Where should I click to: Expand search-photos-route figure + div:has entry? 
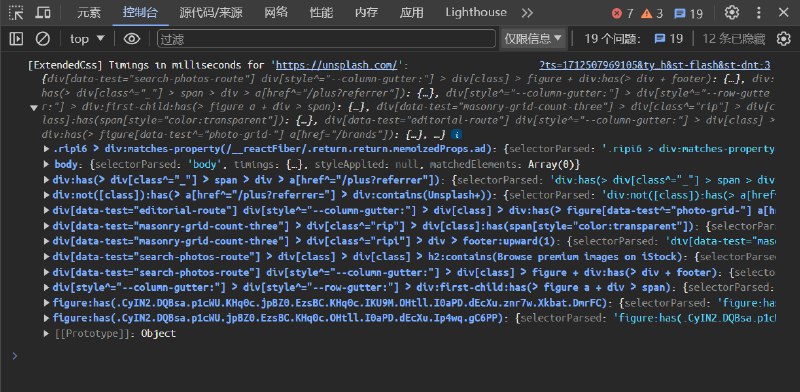pyautogui.click(x=47, y=273)
